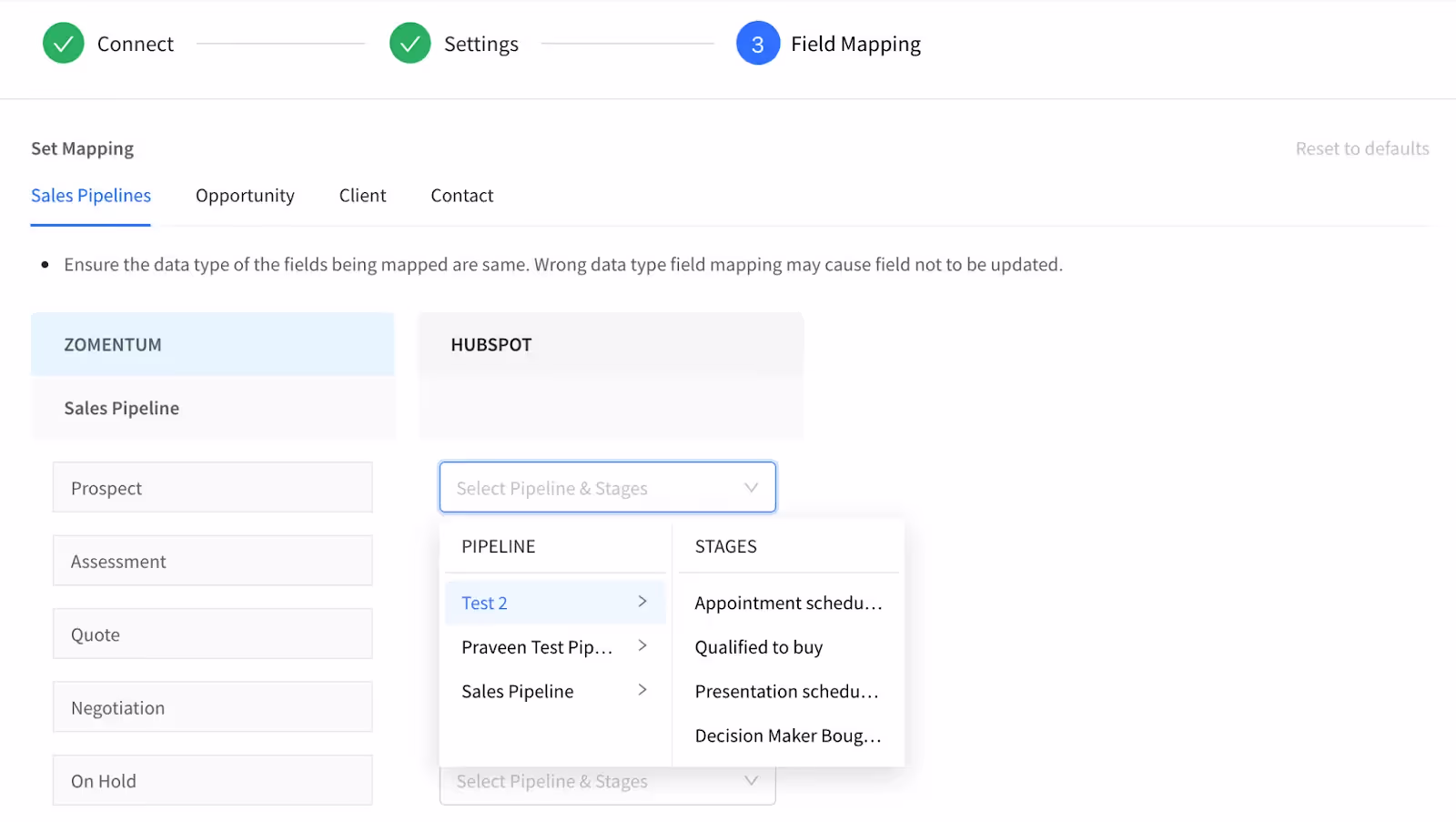The width and height of the screenshot is (1456, 822).
Task: Click the Set Mapping heading
Action: 83,148
